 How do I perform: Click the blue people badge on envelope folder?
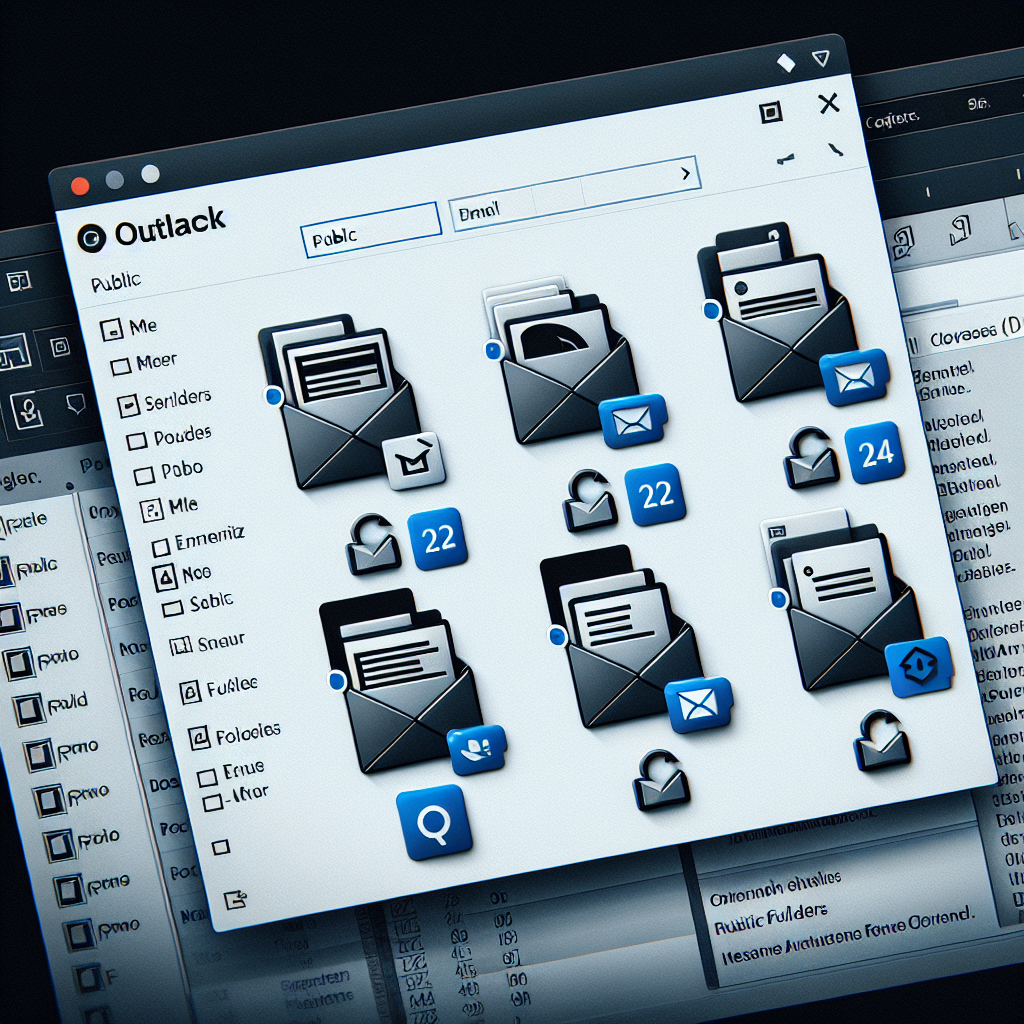[477, 749]
